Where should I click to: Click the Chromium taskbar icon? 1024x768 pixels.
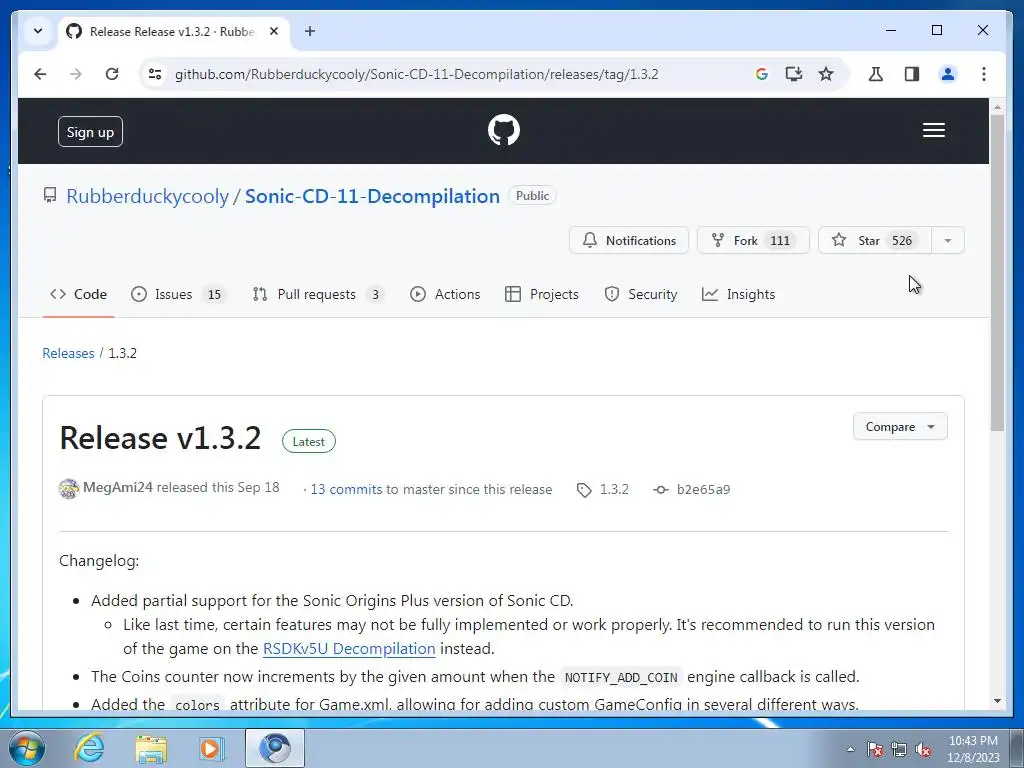click(275, 748)
